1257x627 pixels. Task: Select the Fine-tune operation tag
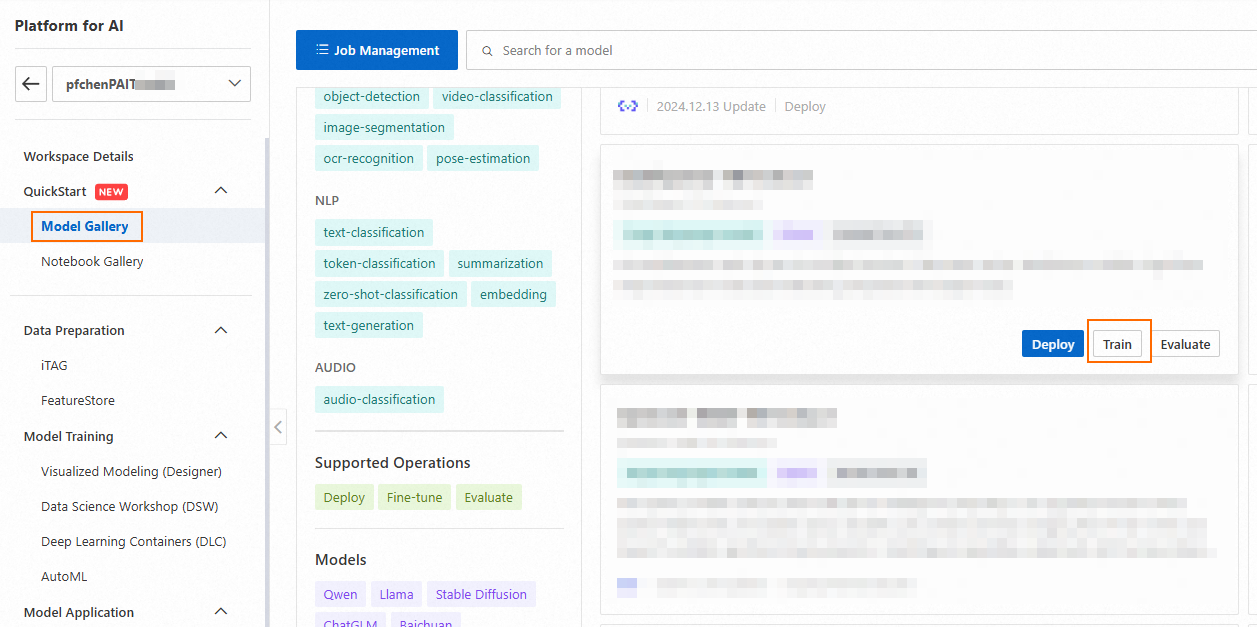pos(415,497)
